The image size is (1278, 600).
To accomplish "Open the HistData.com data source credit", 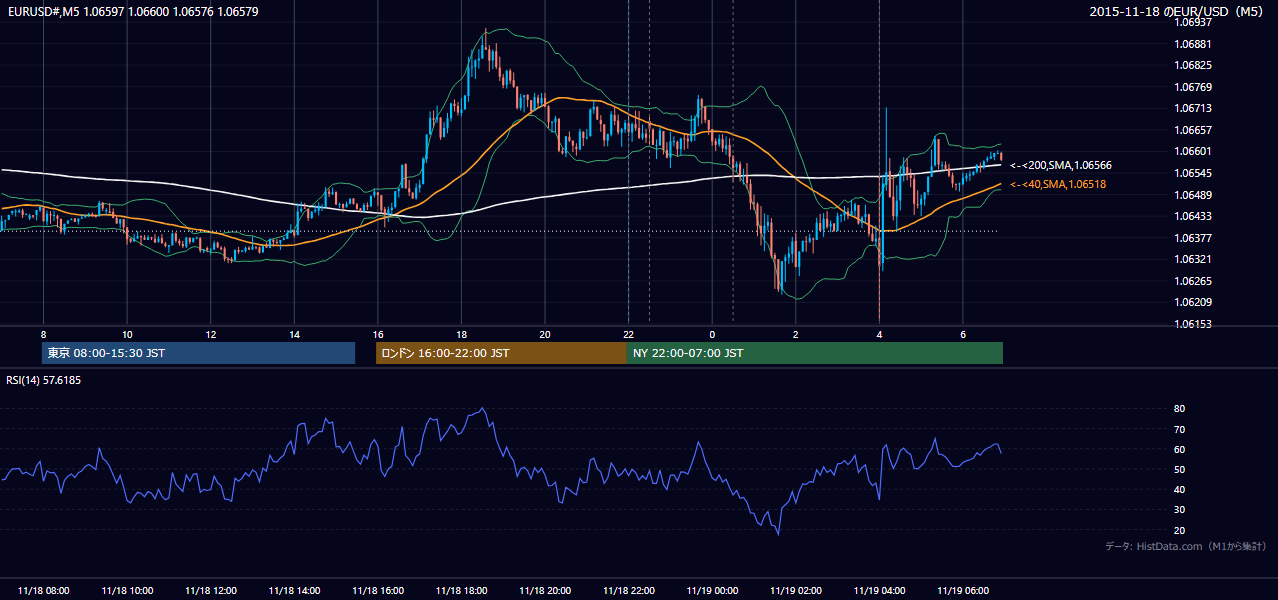I will pos(1186,546).
